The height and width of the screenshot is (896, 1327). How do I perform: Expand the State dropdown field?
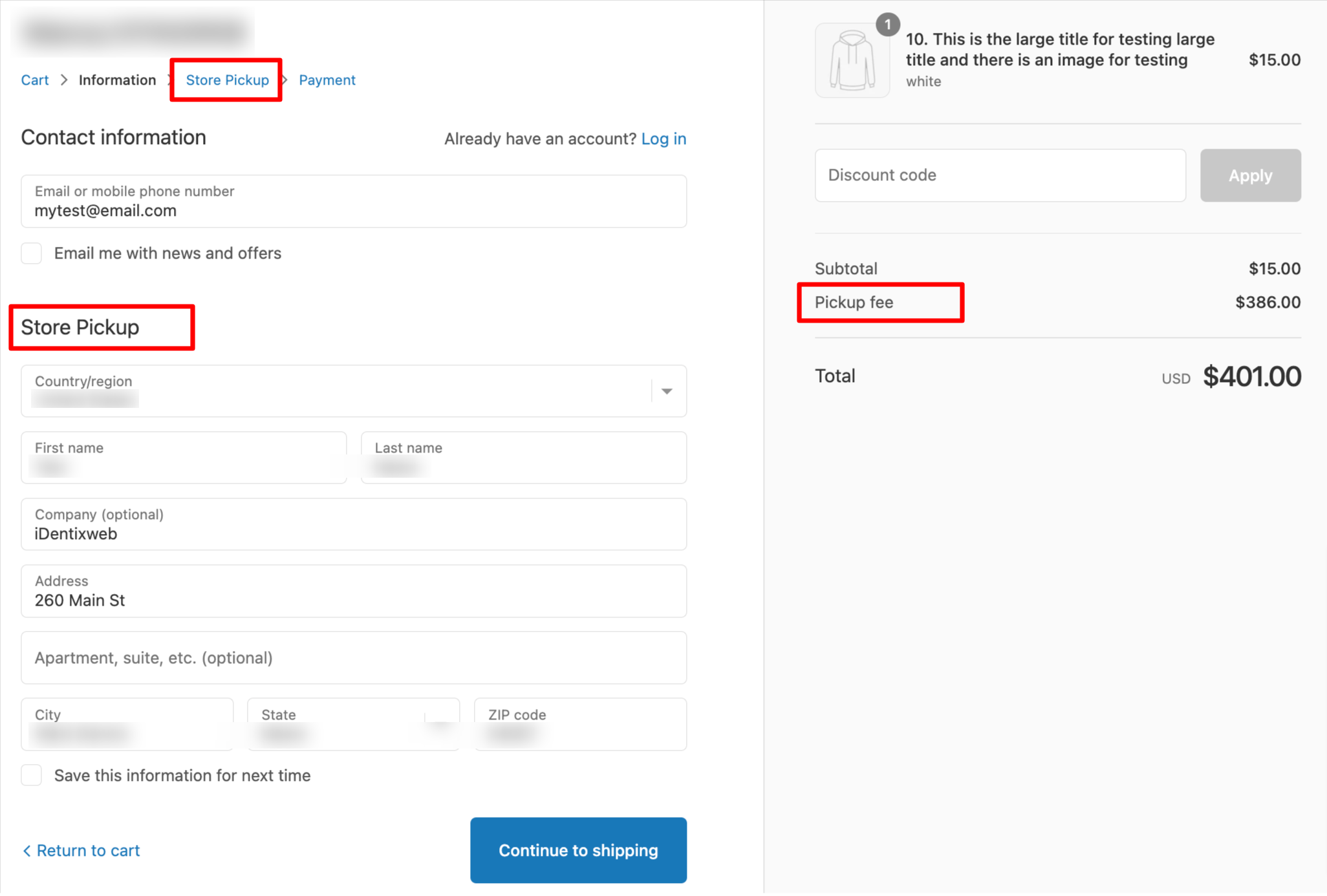(x=353, y=724)
